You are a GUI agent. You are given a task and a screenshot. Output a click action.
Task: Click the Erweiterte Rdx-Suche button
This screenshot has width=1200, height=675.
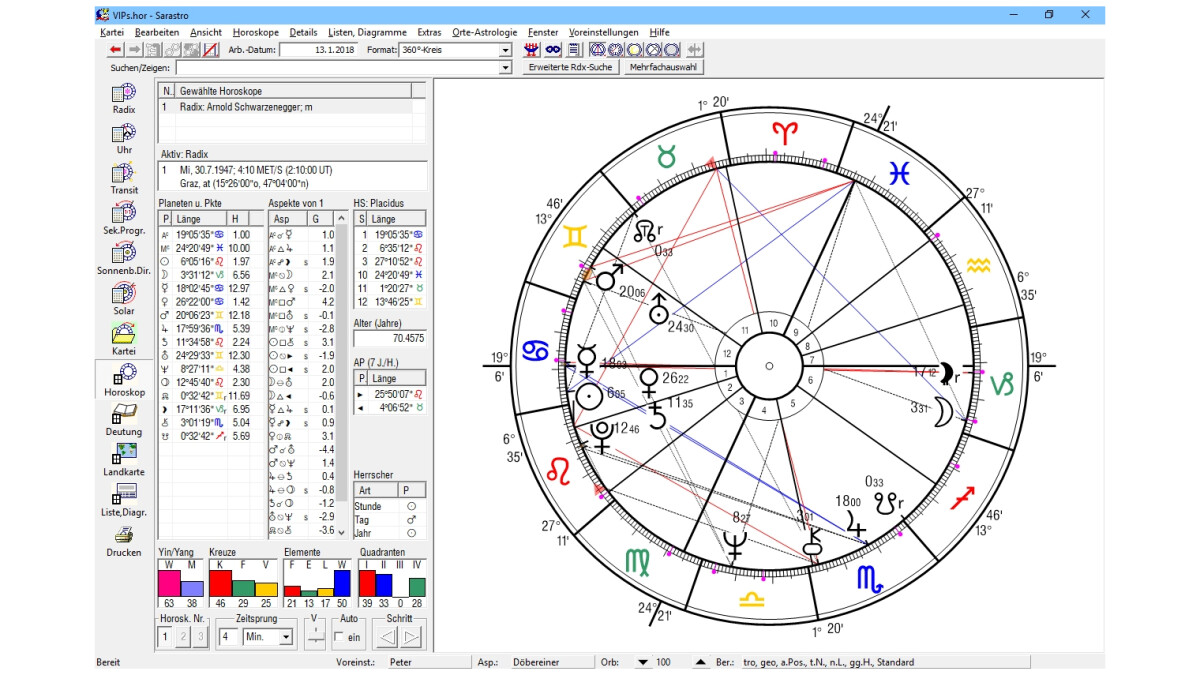(570, 68)
